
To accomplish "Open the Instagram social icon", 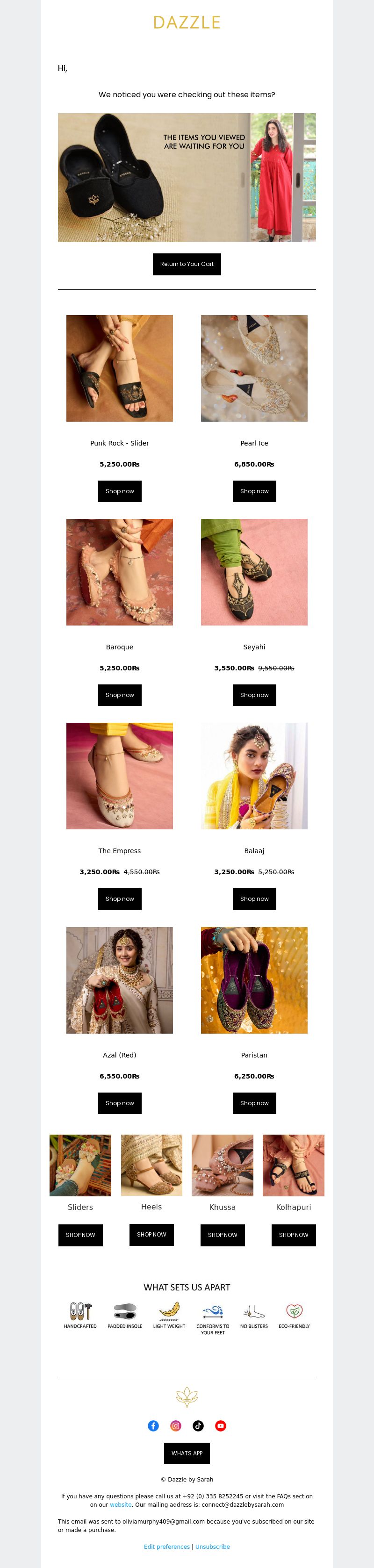I will pos(176,1425).
